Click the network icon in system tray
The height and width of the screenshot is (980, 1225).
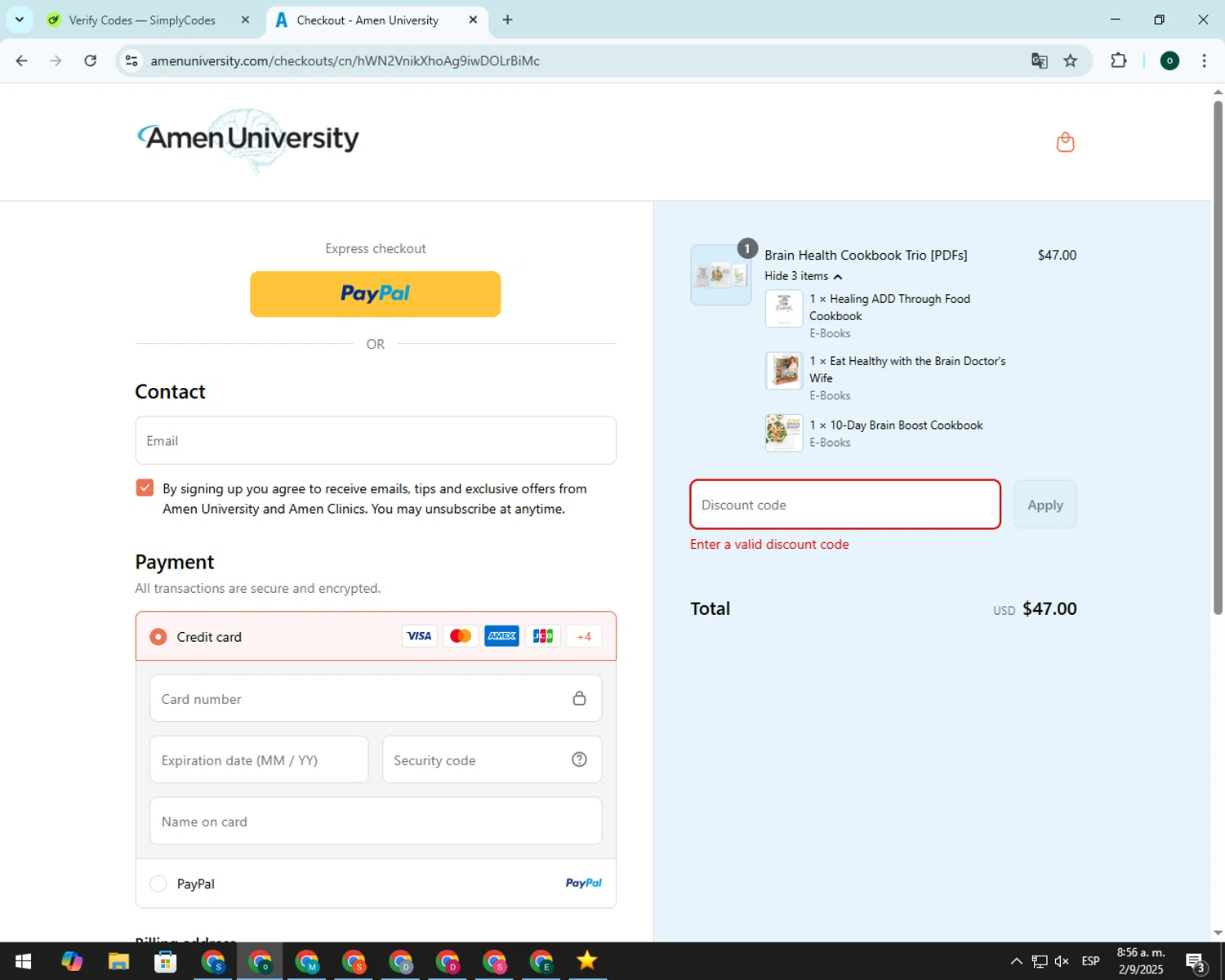click(1039, 961)
